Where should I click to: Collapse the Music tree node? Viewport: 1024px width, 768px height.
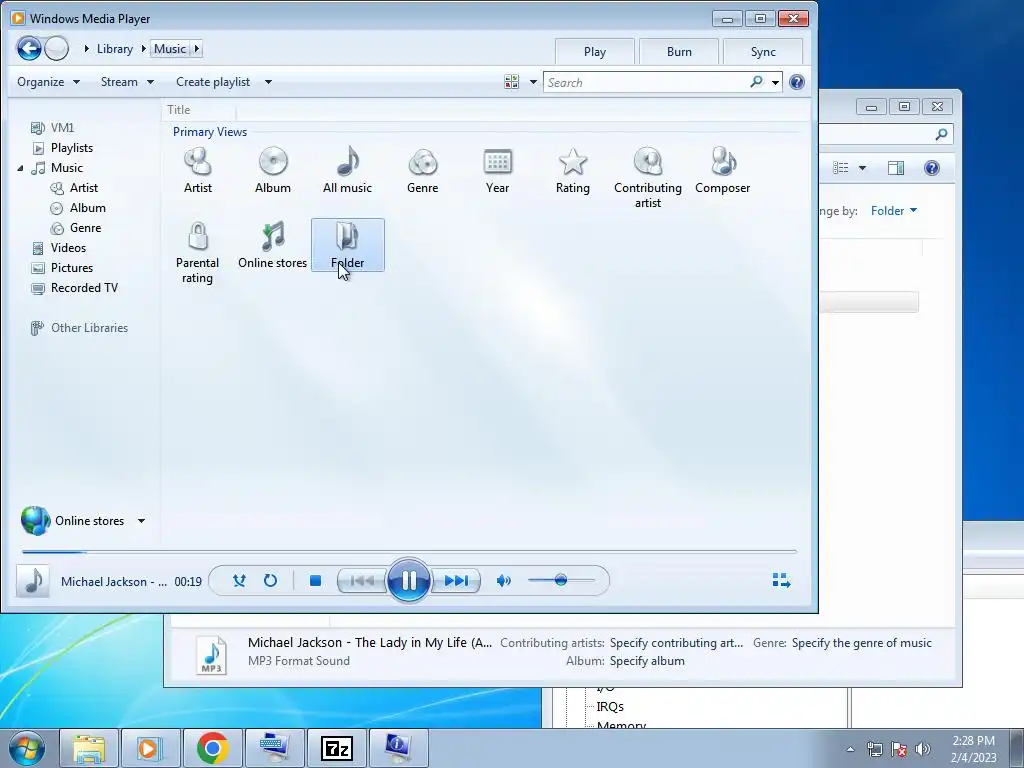pyautogui.click(x=20, y=168)
